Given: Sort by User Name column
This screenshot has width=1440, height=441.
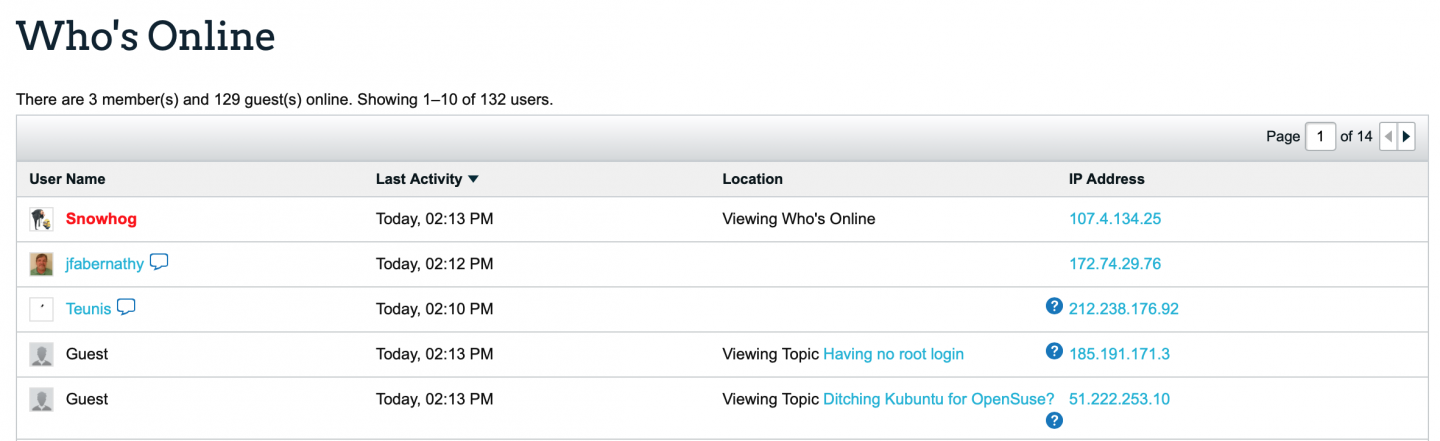Looking at the screenshot, I should [x=67, y=179].
